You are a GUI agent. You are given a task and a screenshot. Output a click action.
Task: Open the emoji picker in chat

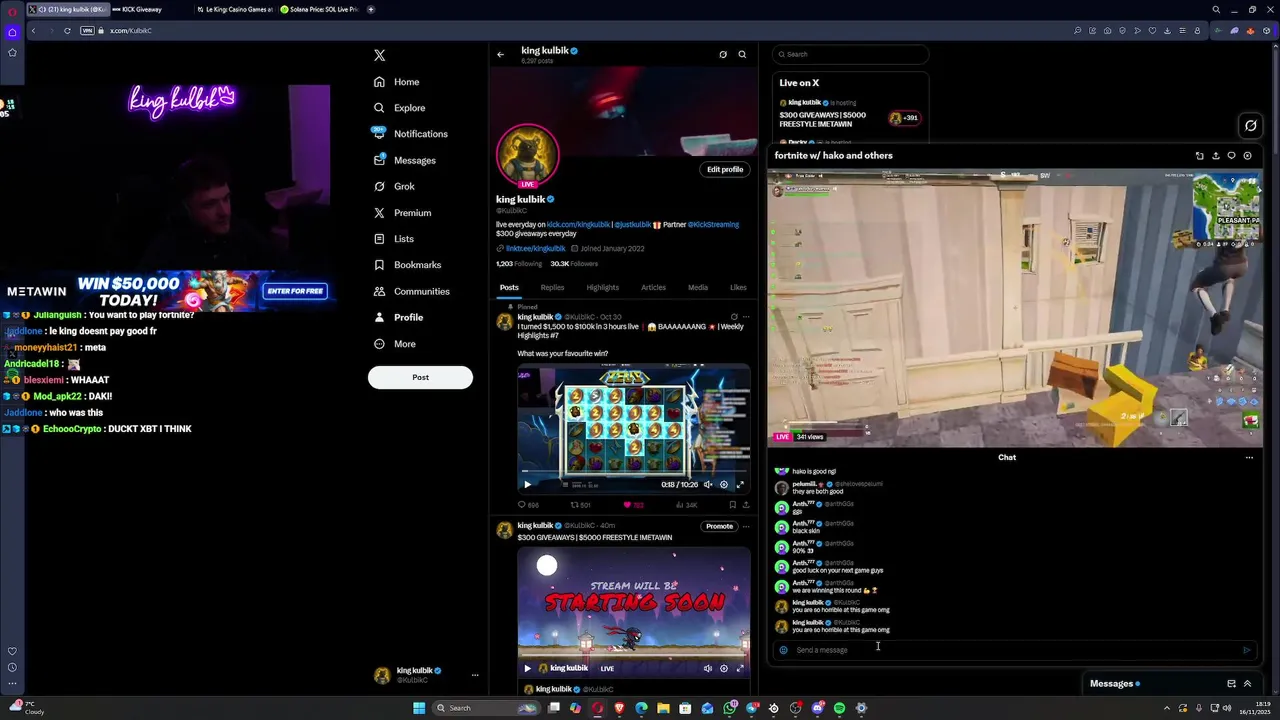[x=784, y=650]
